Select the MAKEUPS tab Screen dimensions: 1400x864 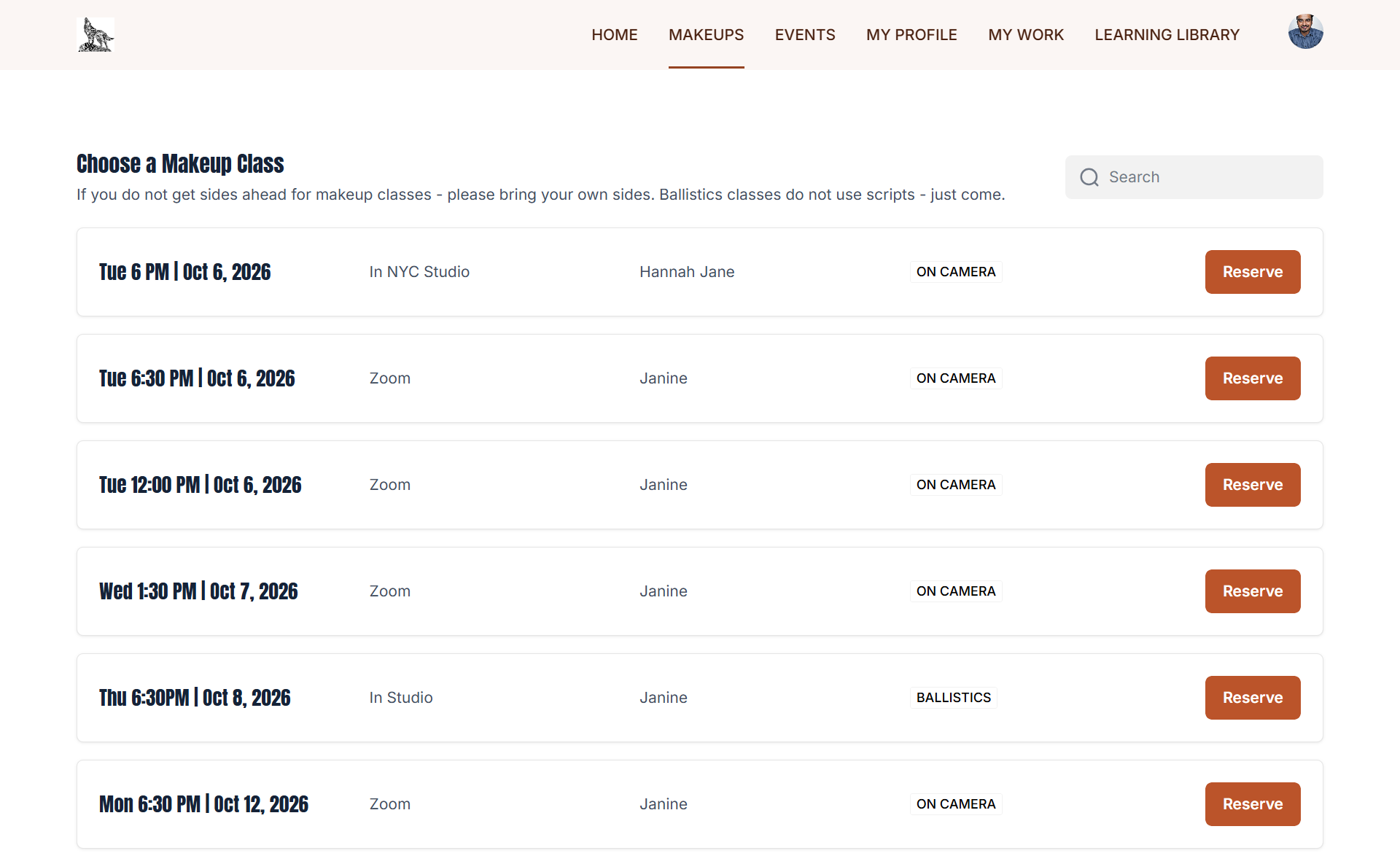(706, 35)
